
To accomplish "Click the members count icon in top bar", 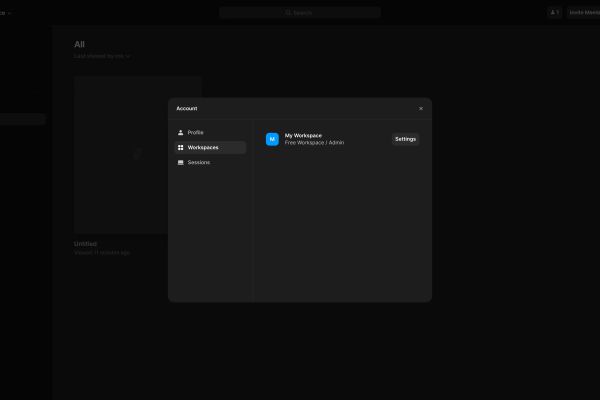I will pos(554,13).
